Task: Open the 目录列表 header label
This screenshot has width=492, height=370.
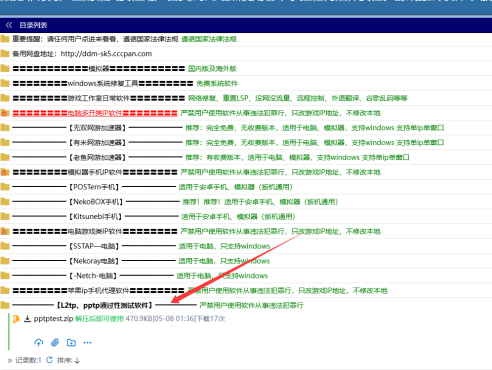Action: click(33, 25)
